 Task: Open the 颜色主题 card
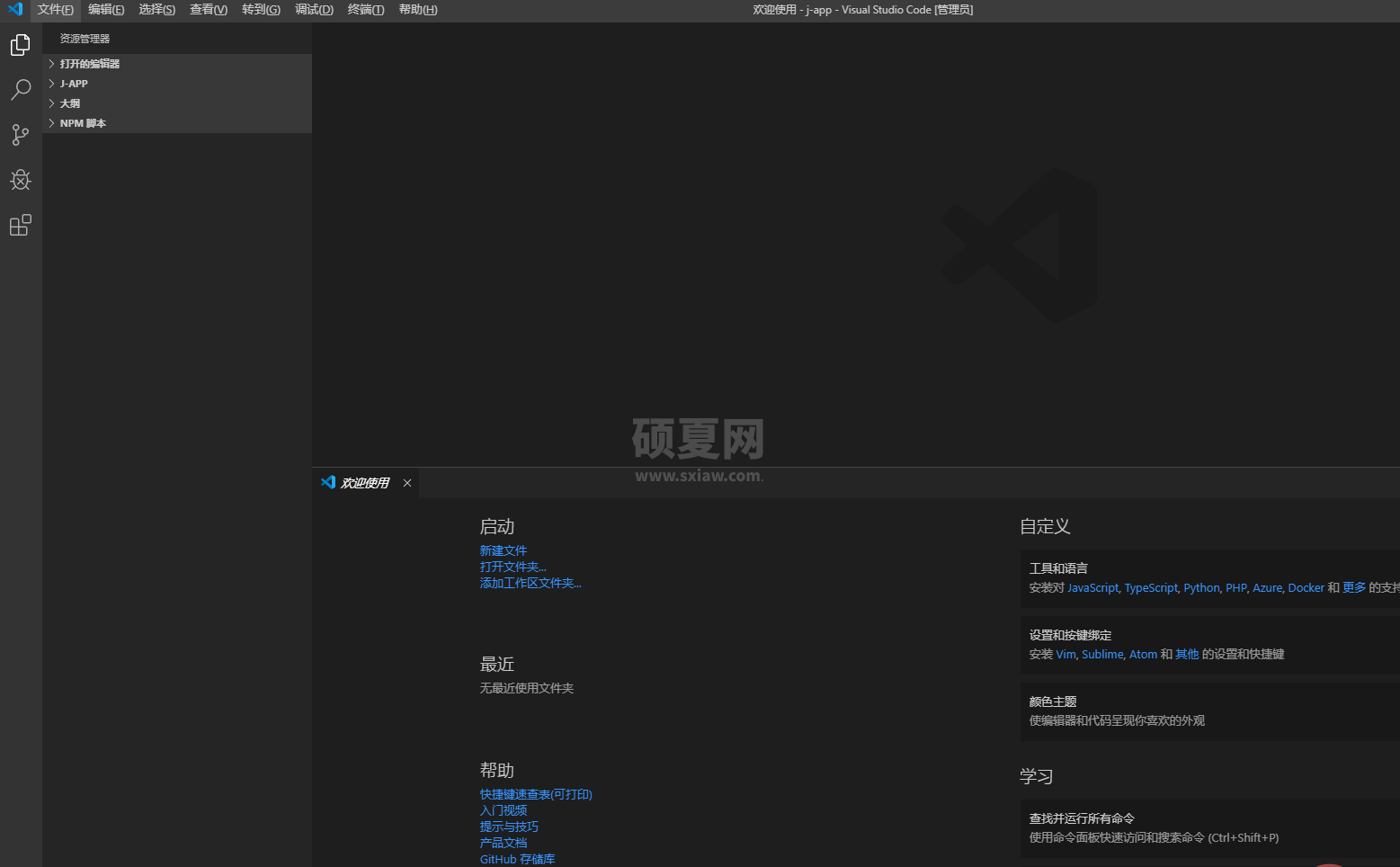pyautogui.click(x=1210, y=711)
